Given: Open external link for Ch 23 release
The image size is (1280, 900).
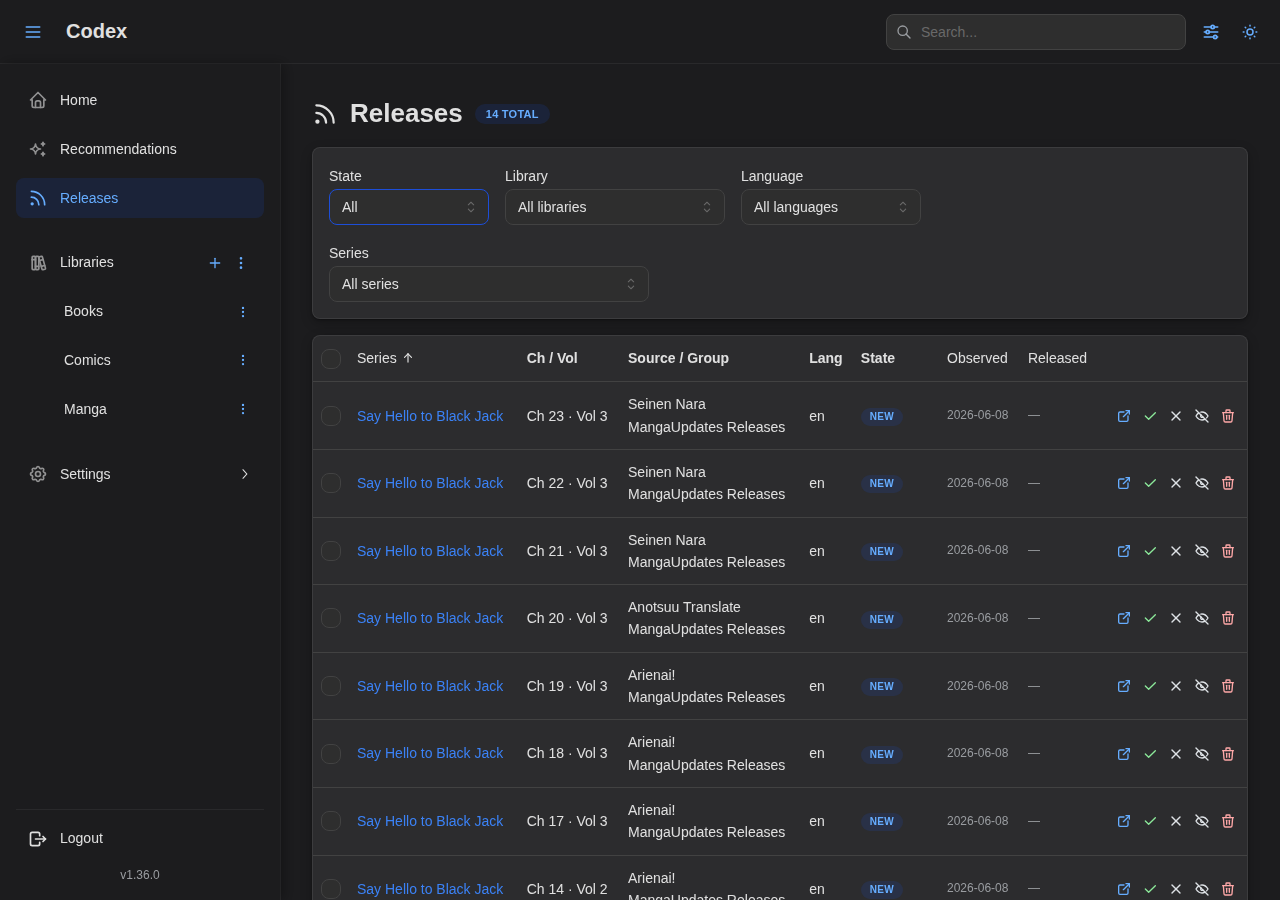Looking at the screenshot, I should [1124, 416].
